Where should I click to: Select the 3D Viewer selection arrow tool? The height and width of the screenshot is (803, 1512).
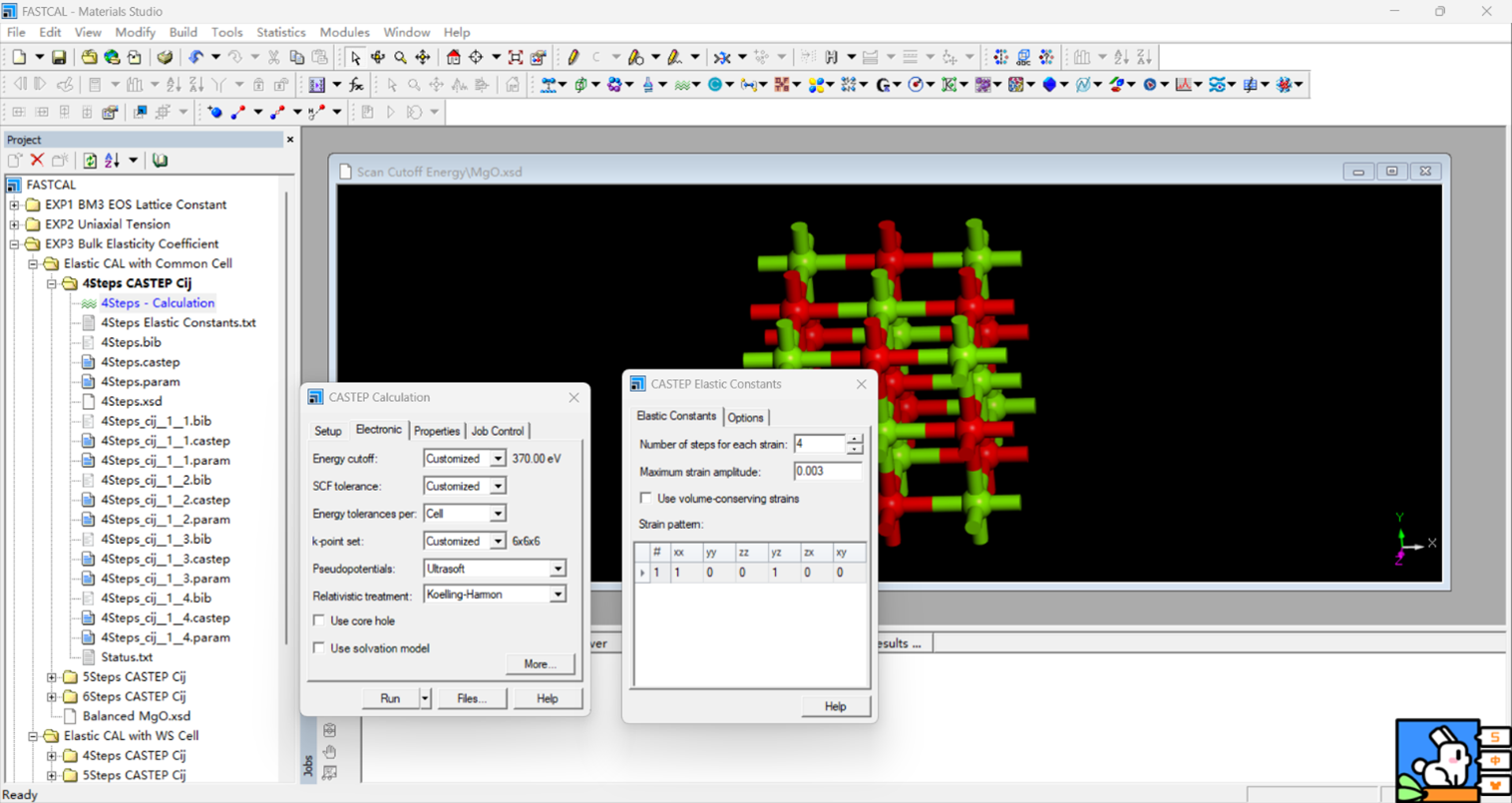point(355,58)
